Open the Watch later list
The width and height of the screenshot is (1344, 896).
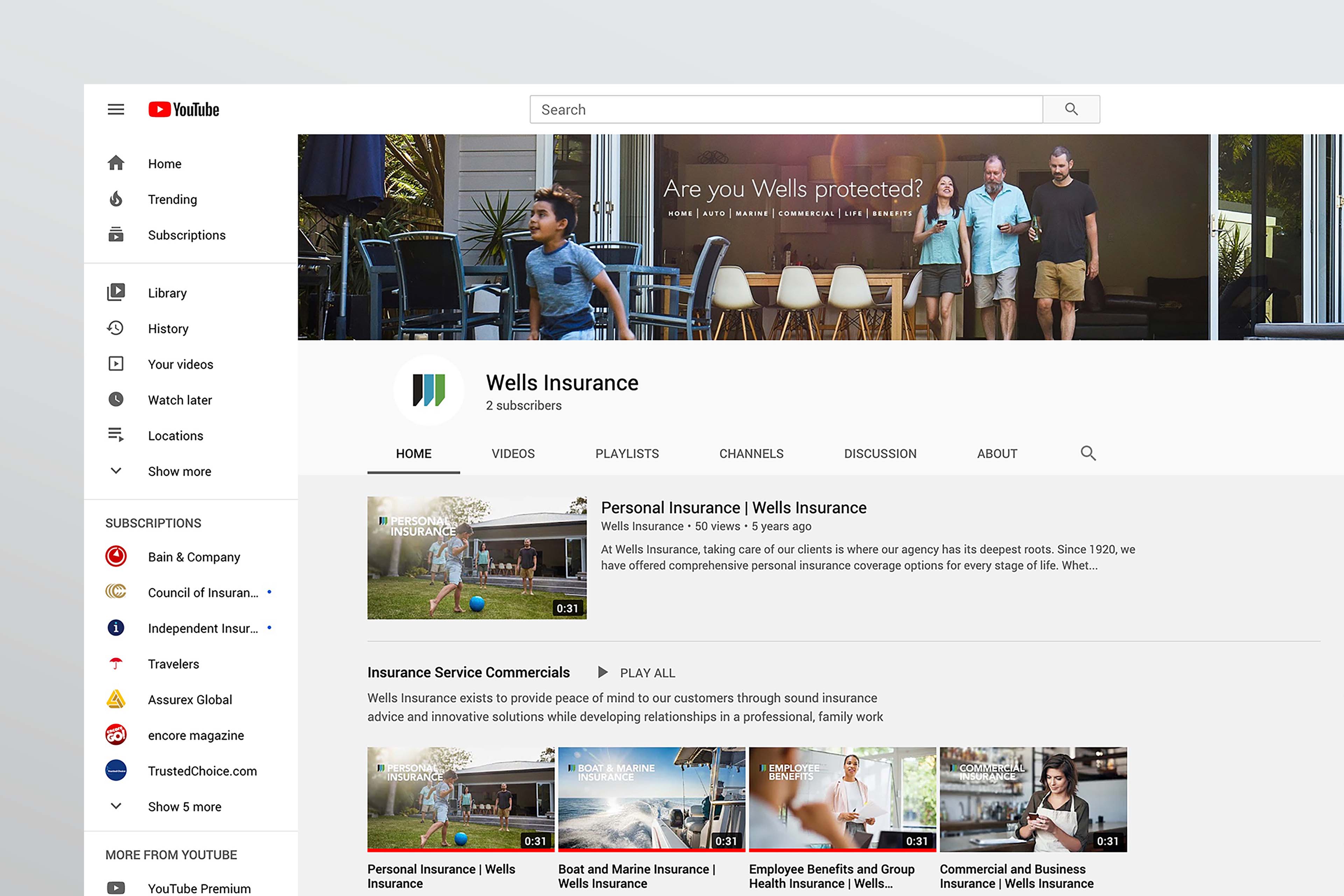pos(180,400)
